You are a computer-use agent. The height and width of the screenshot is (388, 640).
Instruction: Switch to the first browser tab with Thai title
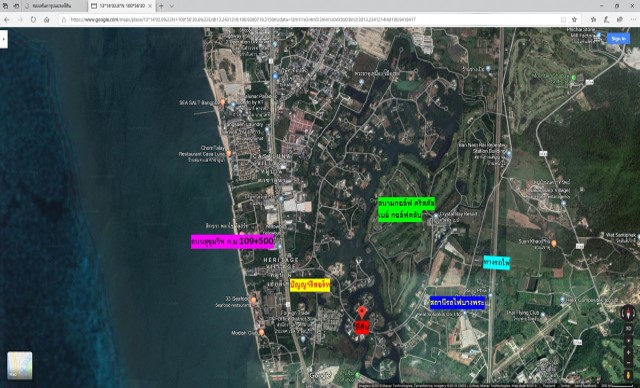pos(55,6)
